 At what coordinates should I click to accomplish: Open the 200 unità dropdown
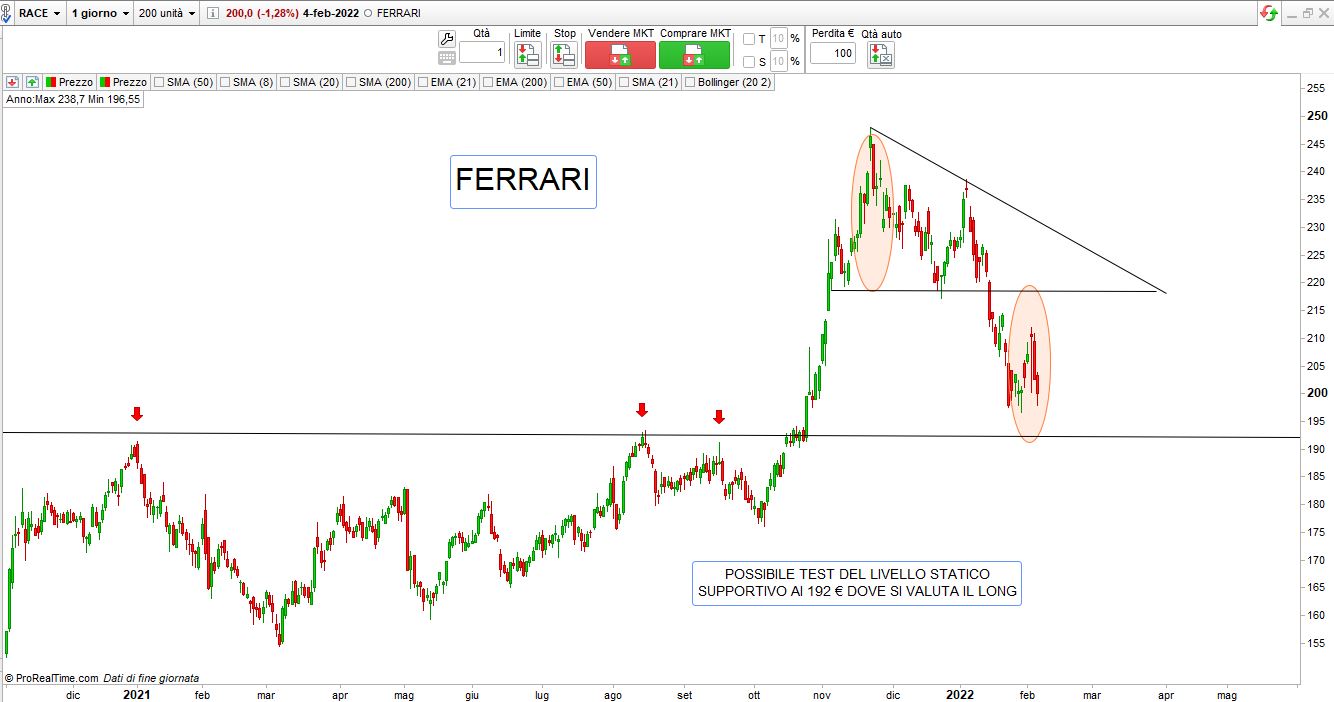tap(167, 13)
